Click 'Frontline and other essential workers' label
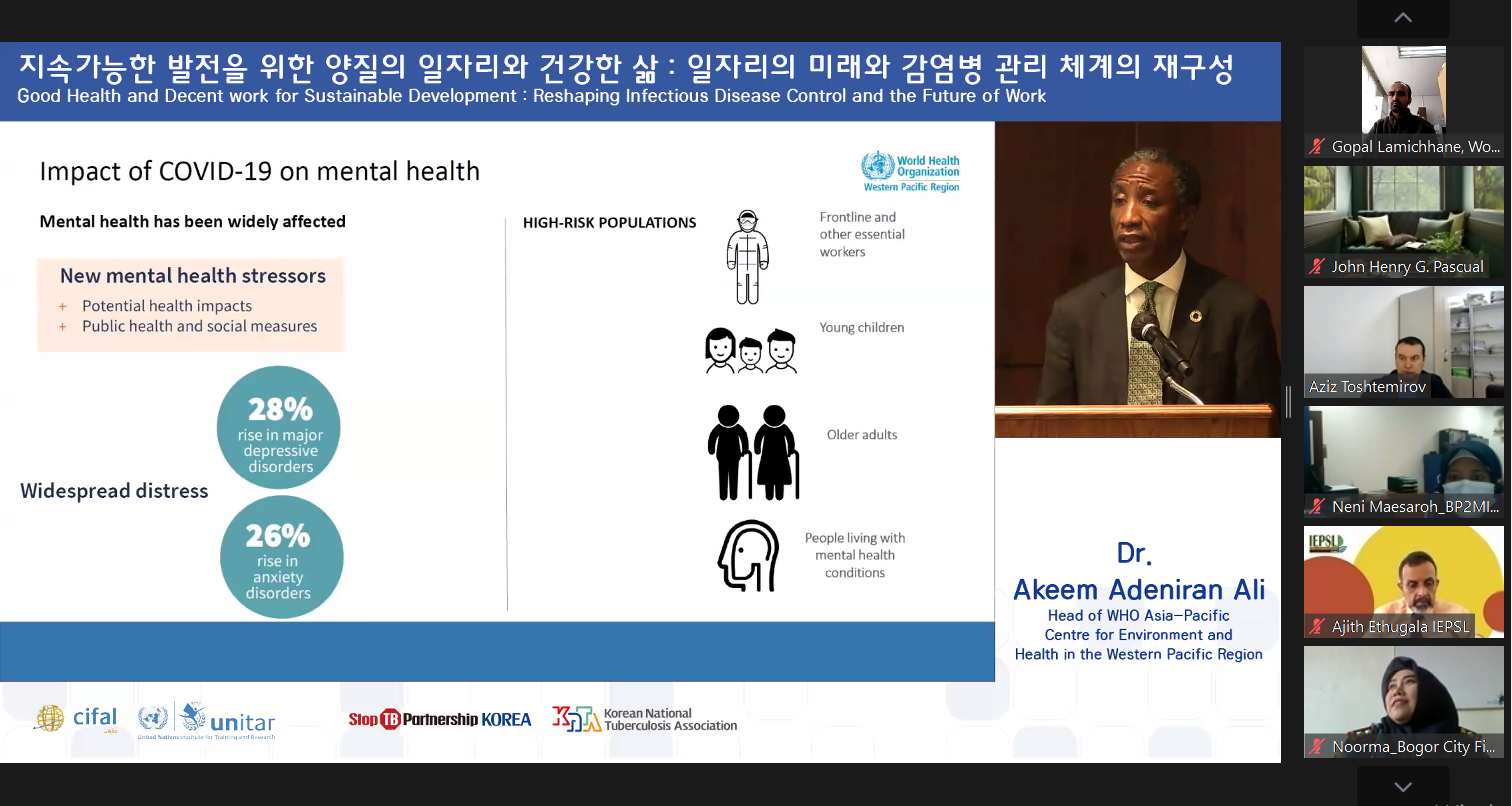This screenshot has height=806, width=1512. pyautogui.click(x=862, y=234)
